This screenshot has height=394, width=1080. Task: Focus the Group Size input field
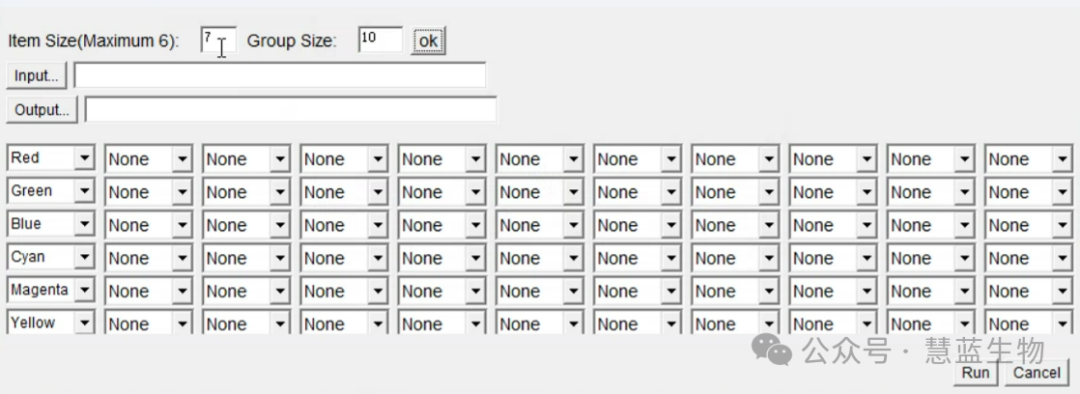380,39
